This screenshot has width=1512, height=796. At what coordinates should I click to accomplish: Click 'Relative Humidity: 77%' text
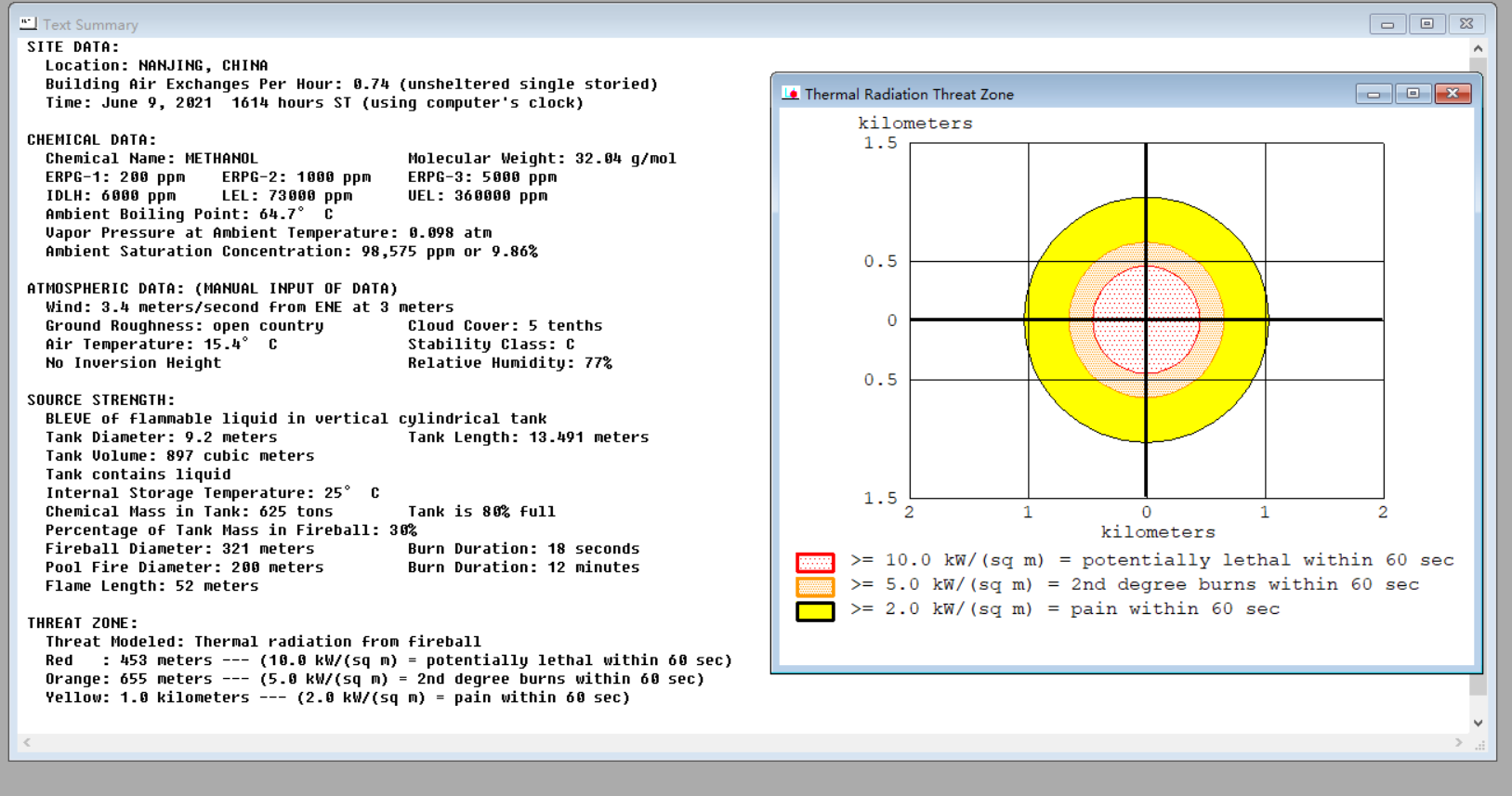click(x=510, y=363)
